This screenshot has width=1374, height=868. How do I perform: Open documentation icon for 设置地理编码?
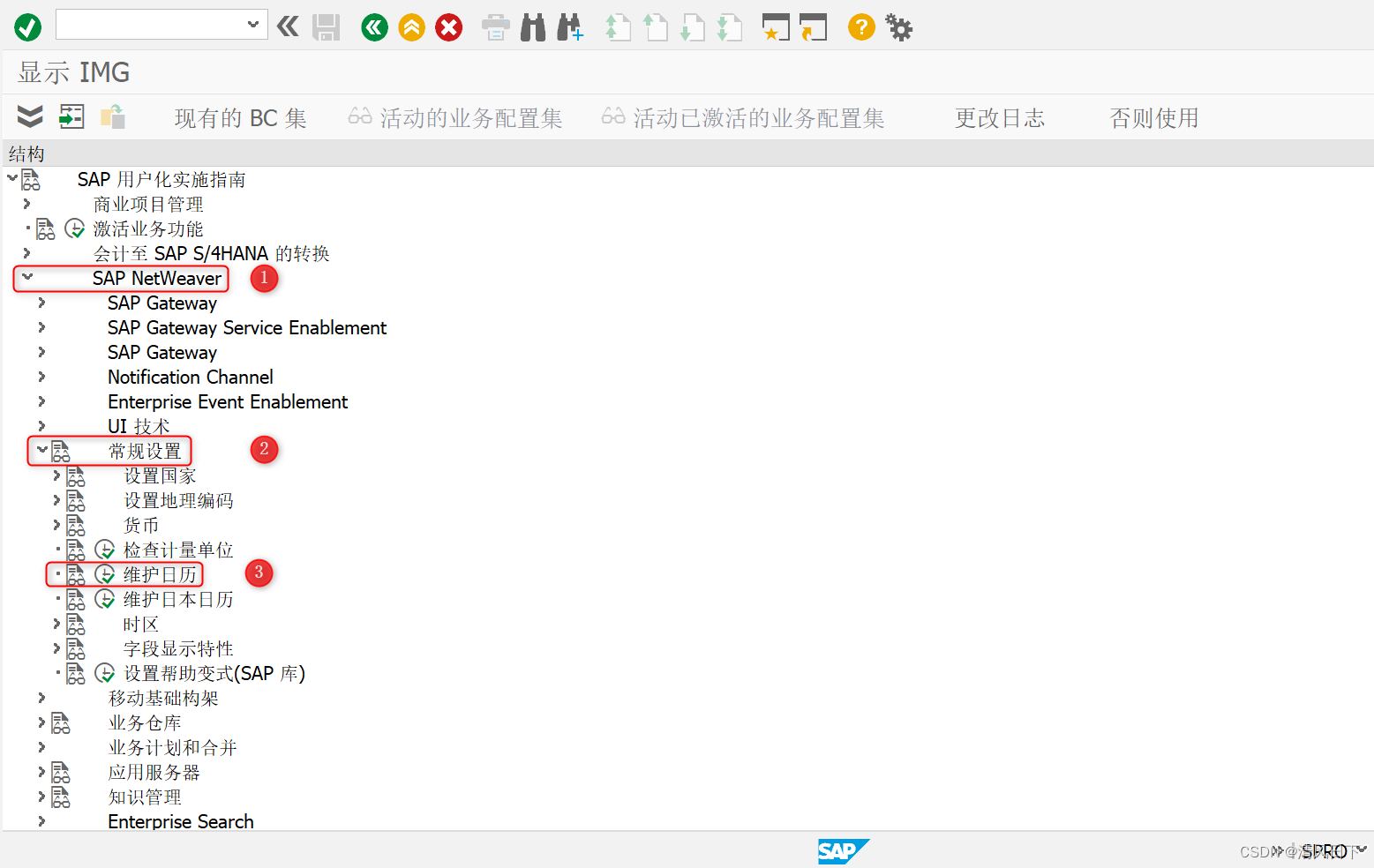point(76,500)
